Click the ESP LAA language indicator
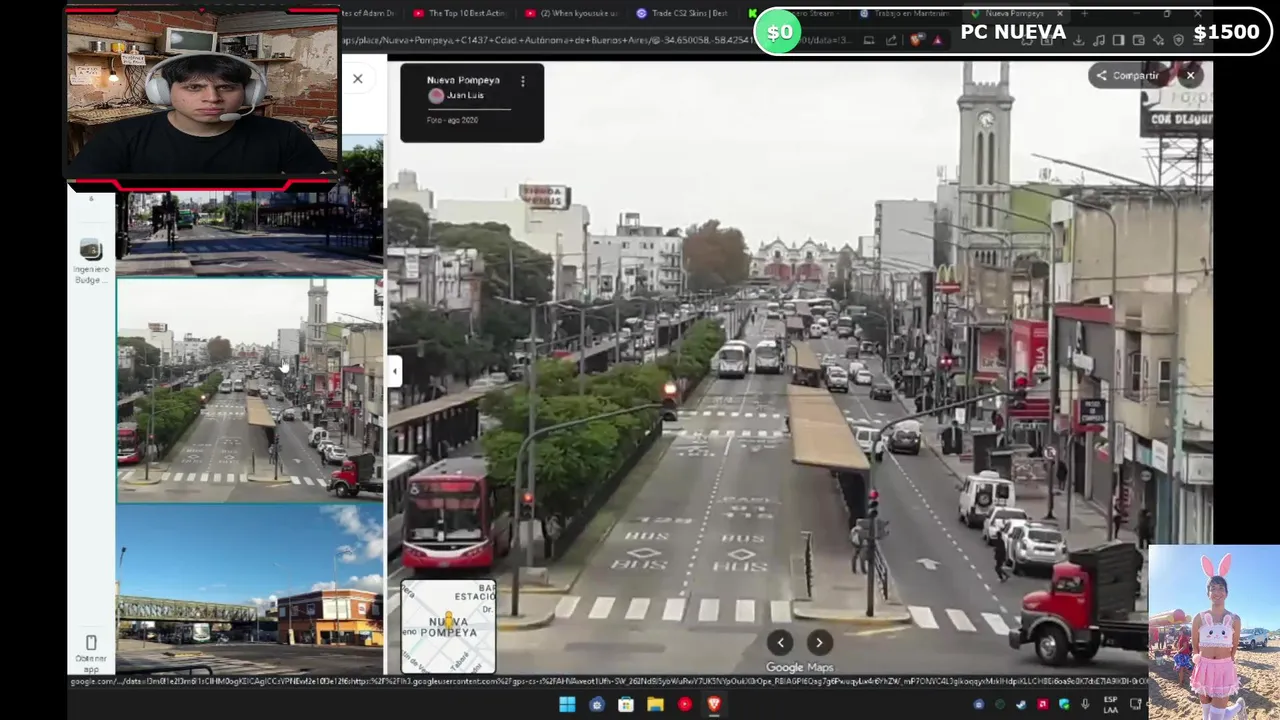 tap(1110, 704)
